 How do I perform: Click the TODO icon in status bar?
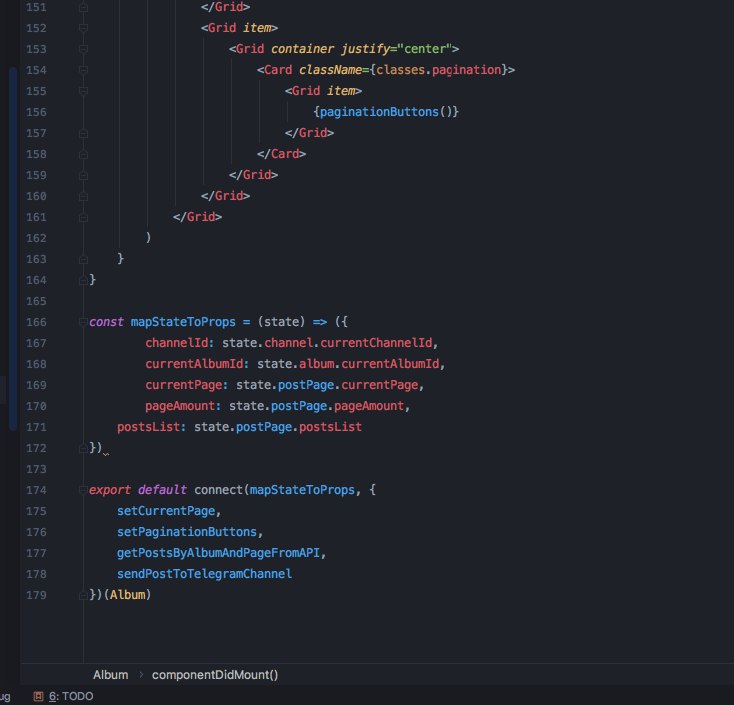[x=38, y=696]
